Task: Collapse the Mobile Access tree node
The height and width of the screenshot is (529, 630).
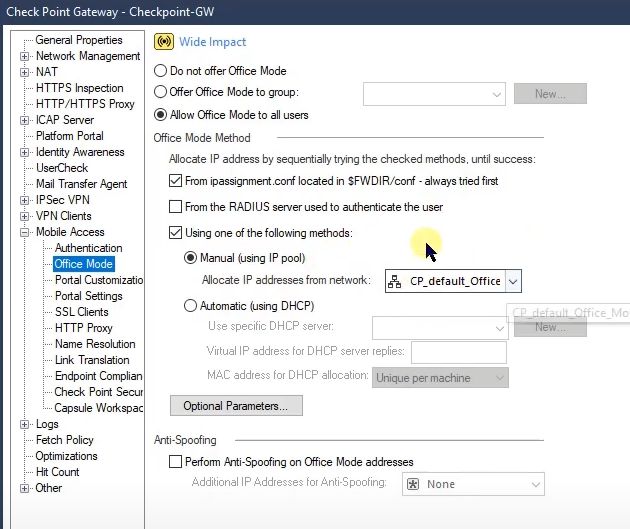Action: pos(25,232)
